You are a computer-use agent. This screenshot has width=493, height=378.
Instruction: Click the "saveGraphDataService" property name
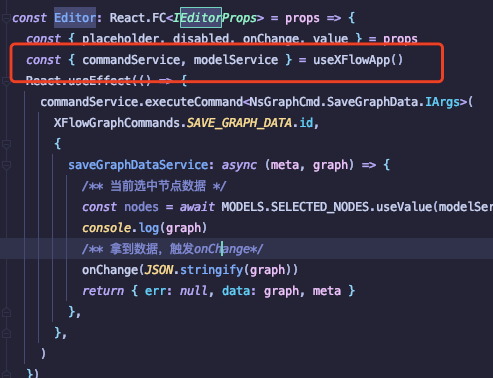coord(138,165)
